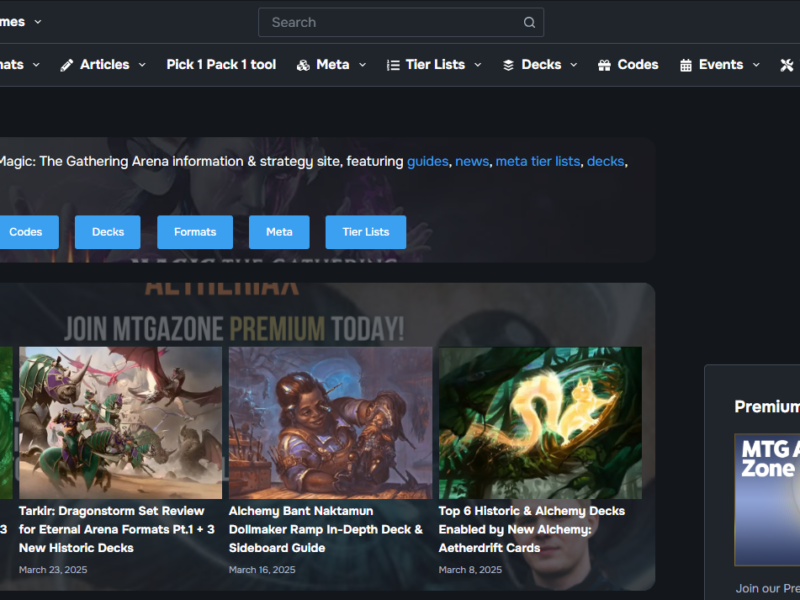The height and width of the screenshot is (600, 800).
Task: Expand the Articles dropdown chevron
Action: tap(142, 65)
